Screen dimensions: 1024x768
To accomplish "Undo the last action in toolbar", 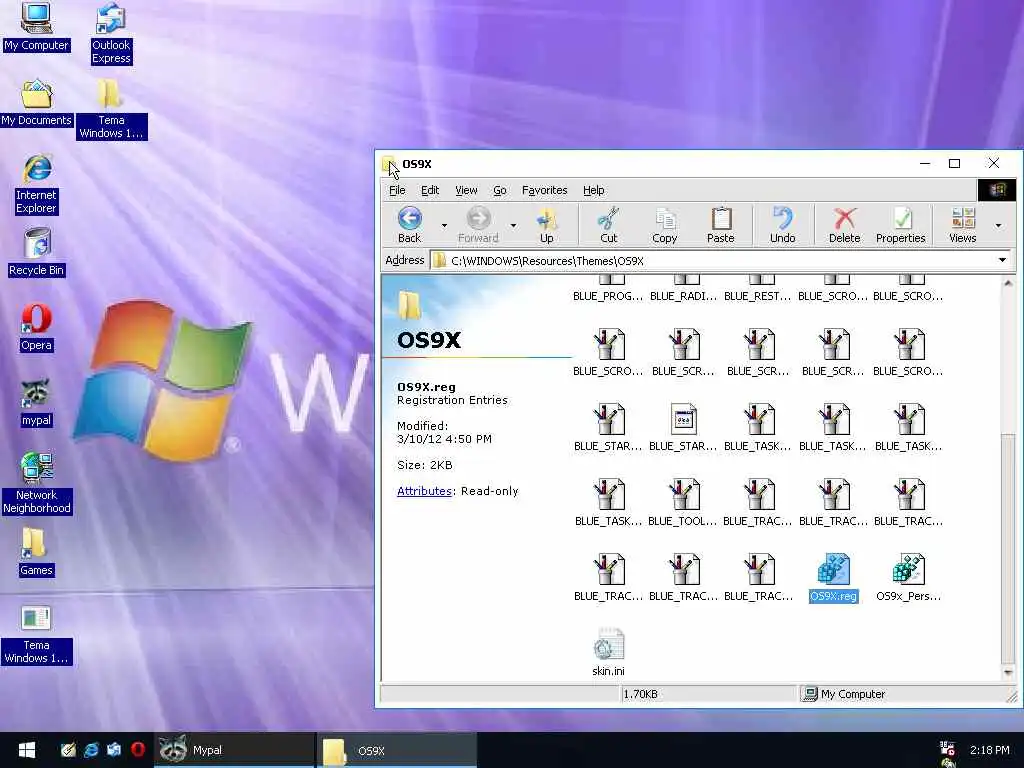I will click(x=782, y=225).
